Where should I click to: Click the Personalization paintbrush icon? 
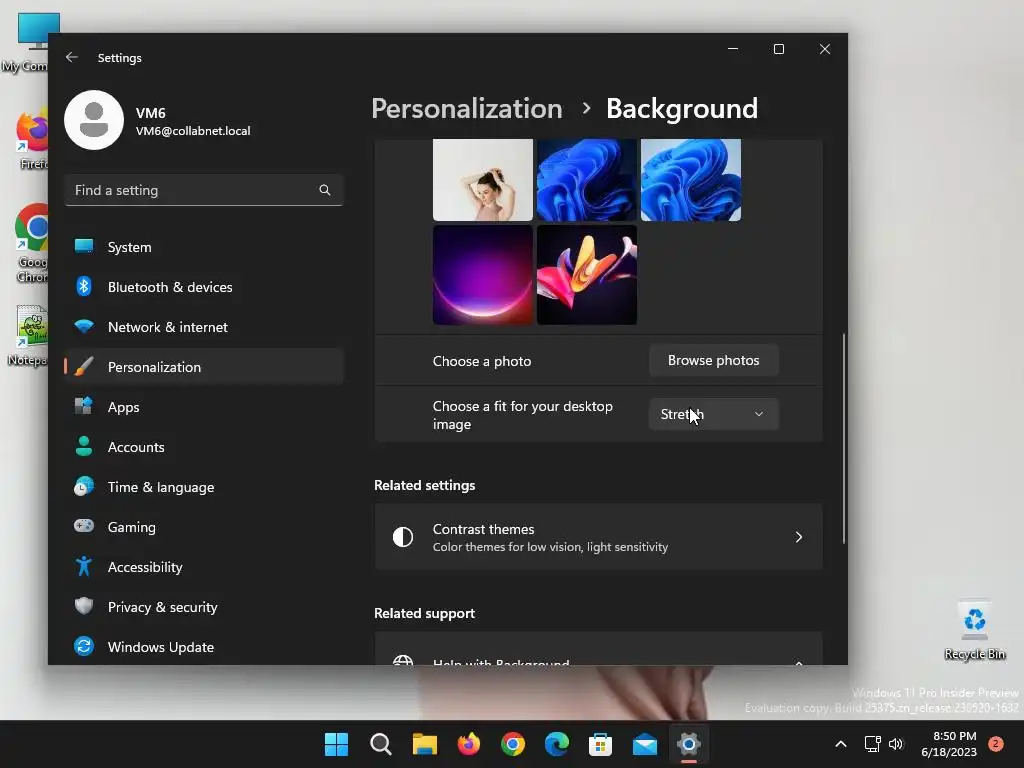pyautogui.click(x=84, y=366)
